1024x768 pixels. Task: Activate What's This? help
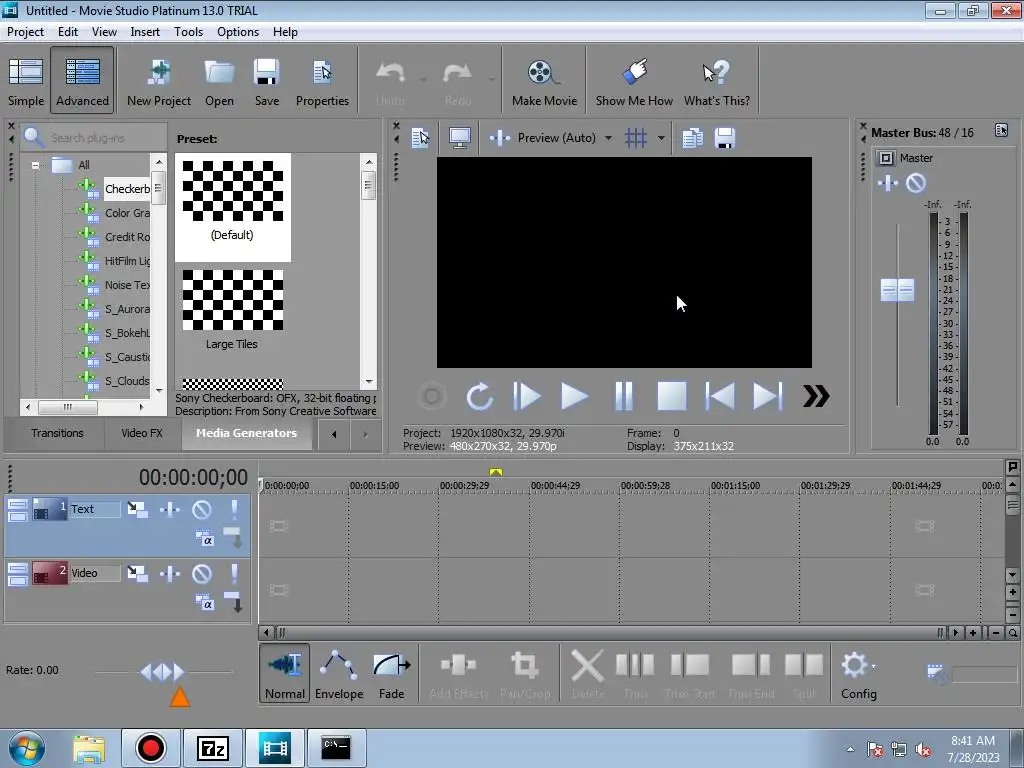pos(716,82)
